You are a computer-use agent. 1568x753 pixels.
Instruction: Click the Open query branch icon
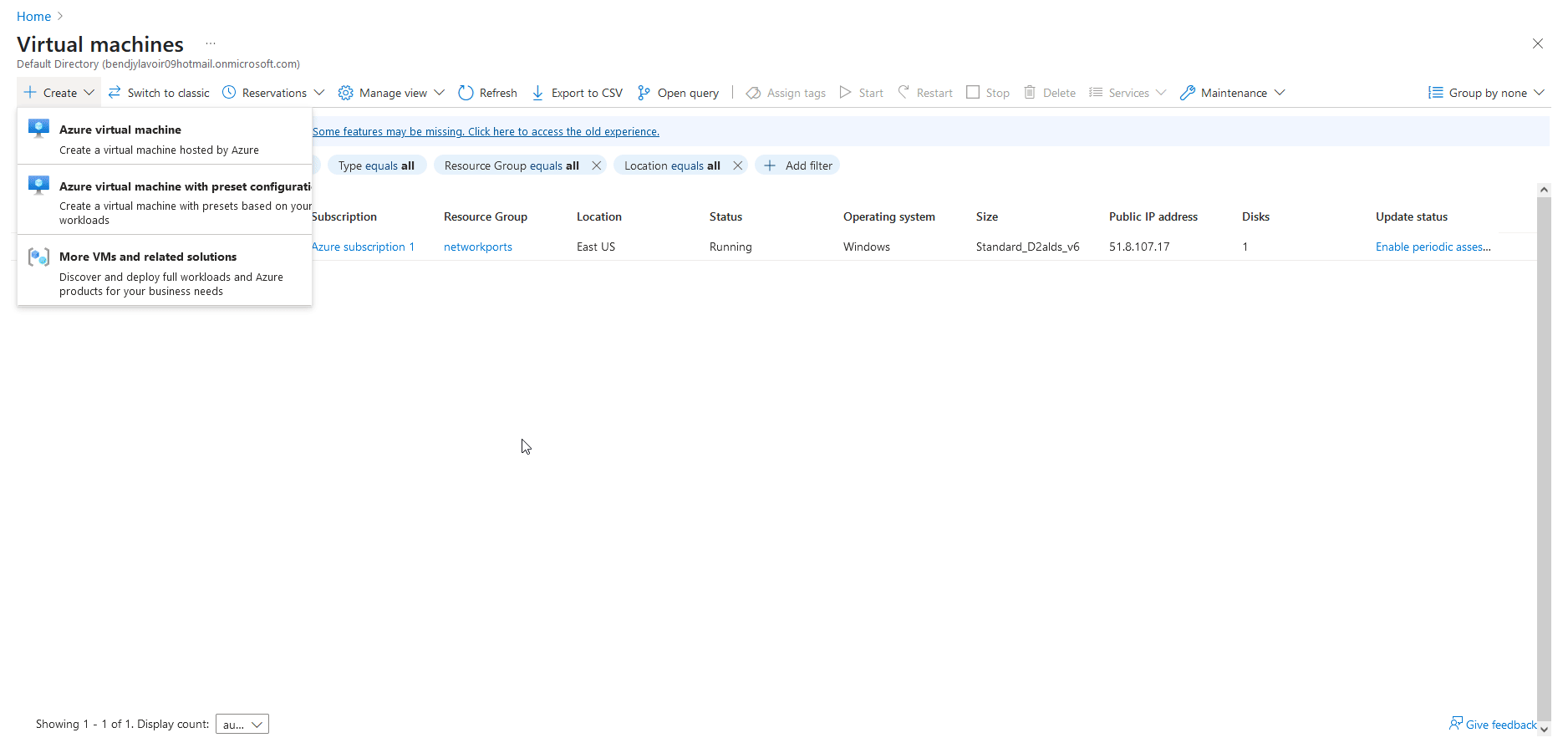[x=644, y=93]
